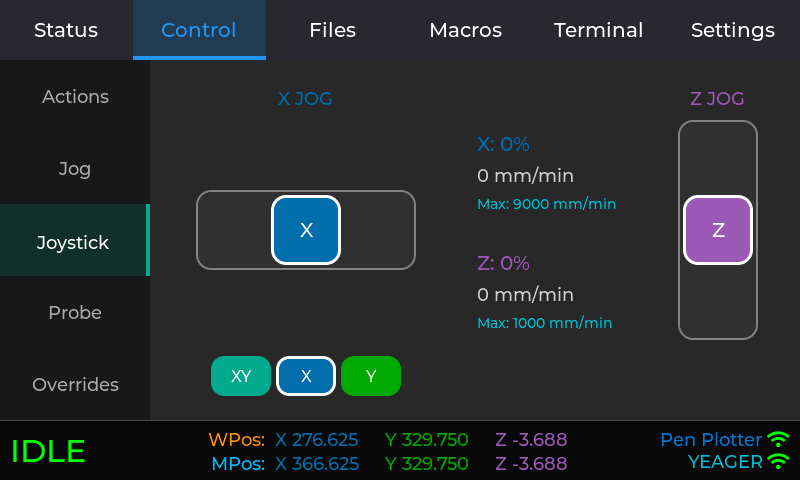Click the MPos Z coordinate value
The height and width of the screenshot is (480, 800).
click(531, 464)
